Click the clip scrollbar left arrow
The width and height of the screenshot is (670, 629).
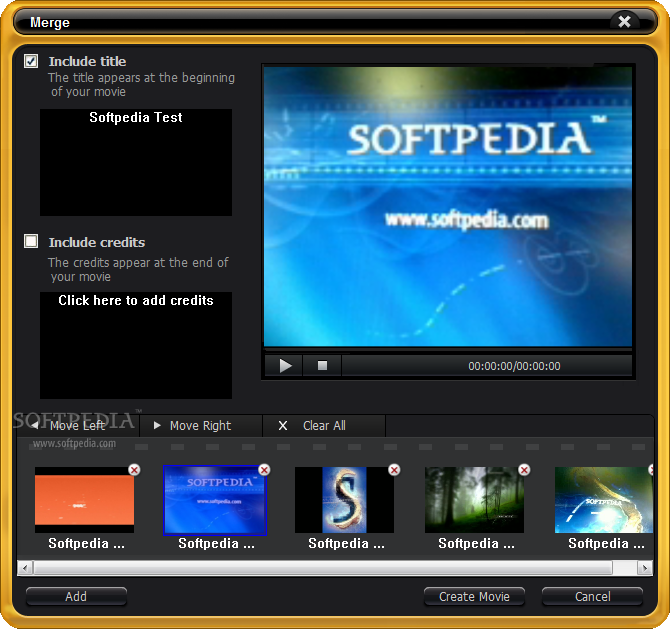pos(25,568)
